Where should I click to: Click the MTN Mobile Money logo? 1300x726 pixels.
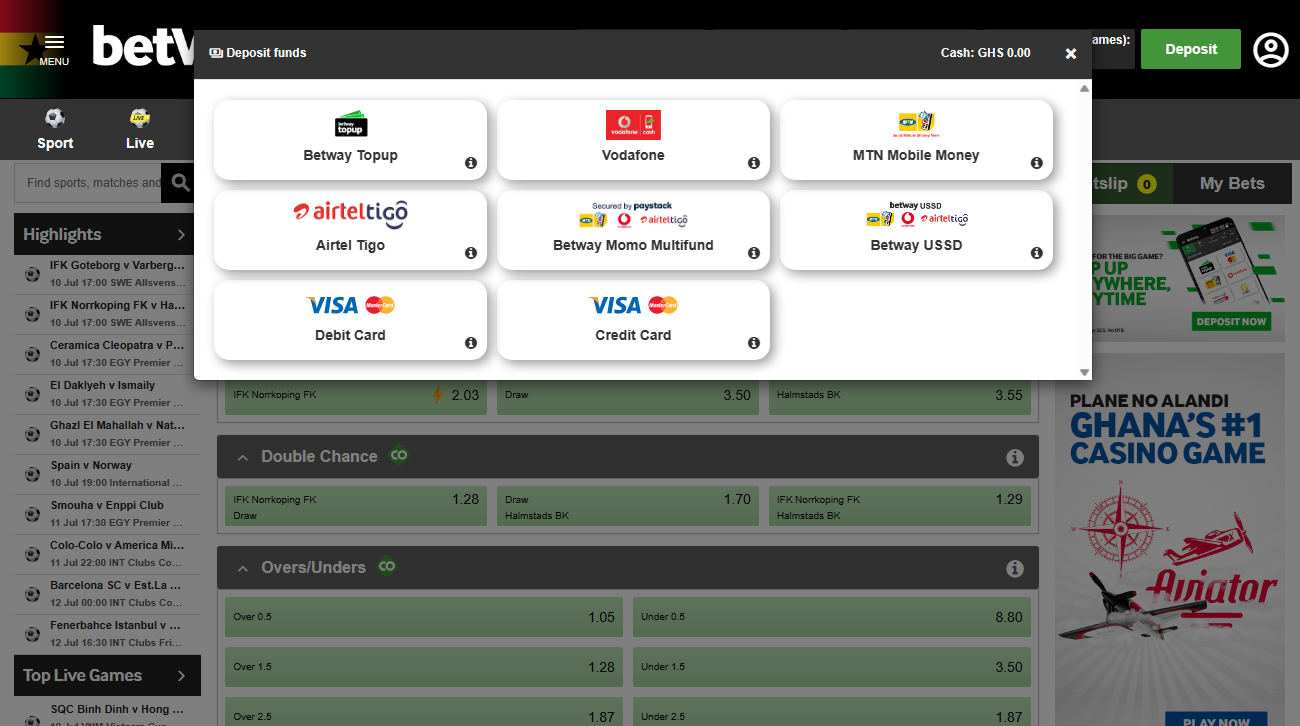(x=916, y=124)
